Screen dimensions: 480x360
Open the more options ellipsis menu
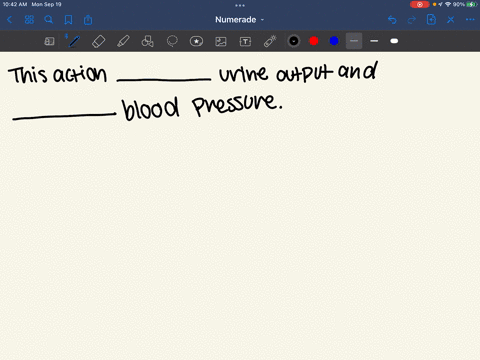click(470, 20)
